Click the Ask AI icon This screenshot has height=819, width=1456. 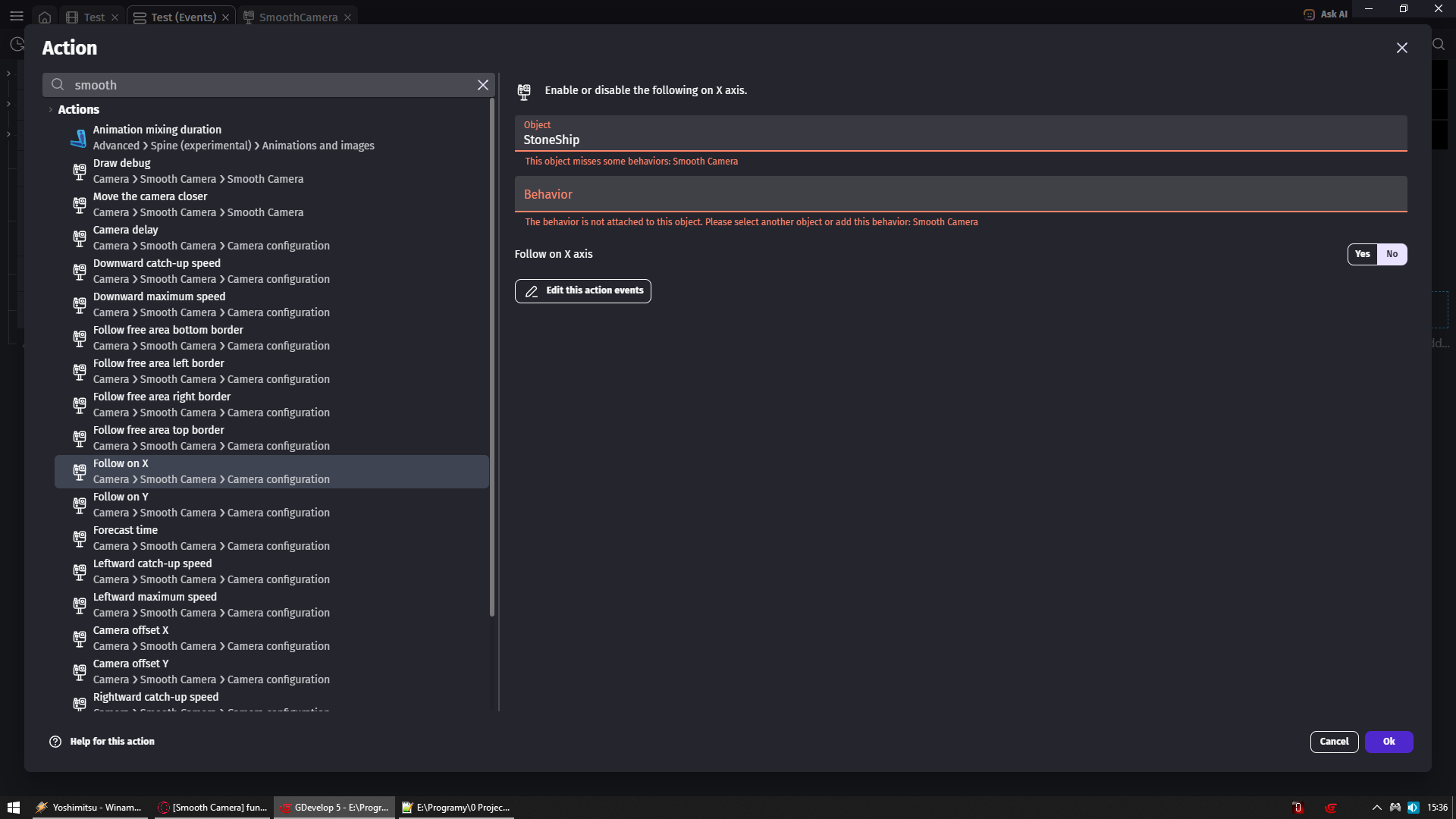point(1309,14)
